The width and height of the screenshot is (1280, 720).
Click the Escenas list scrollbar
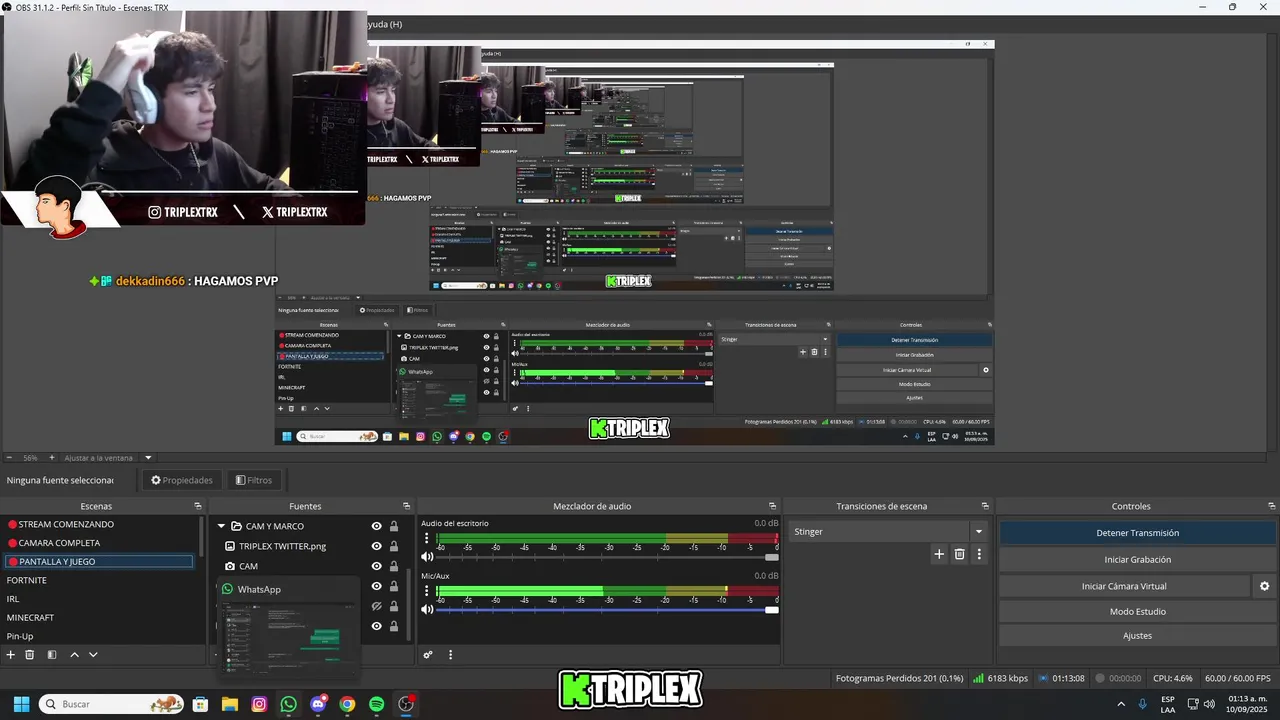200,538
